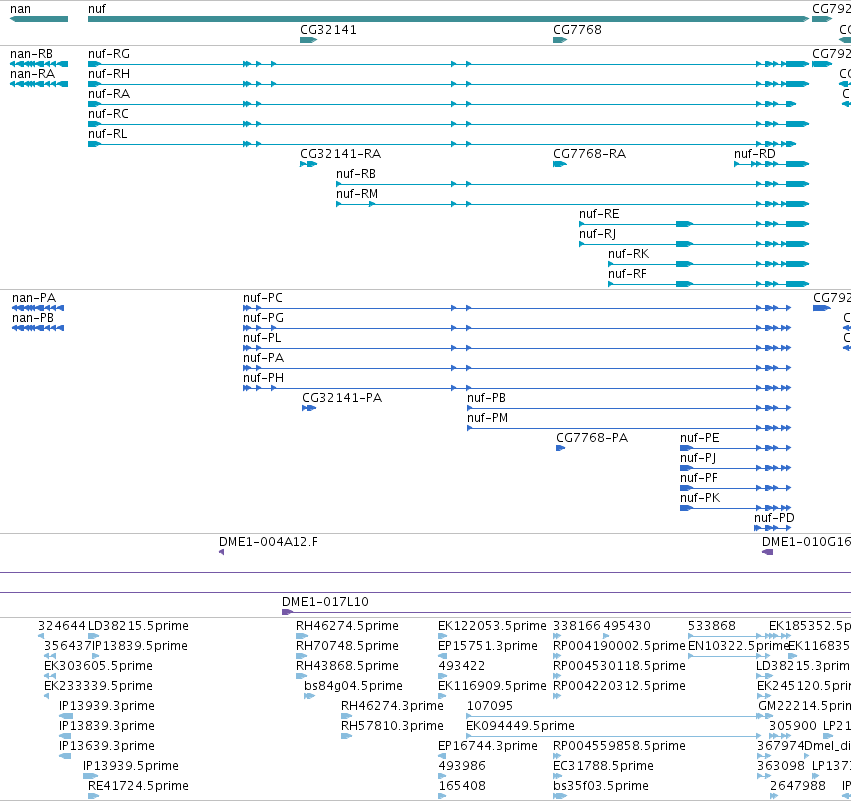Click EST RH70748.5prime
The image size is (851, 801).
tap(347, 646)
